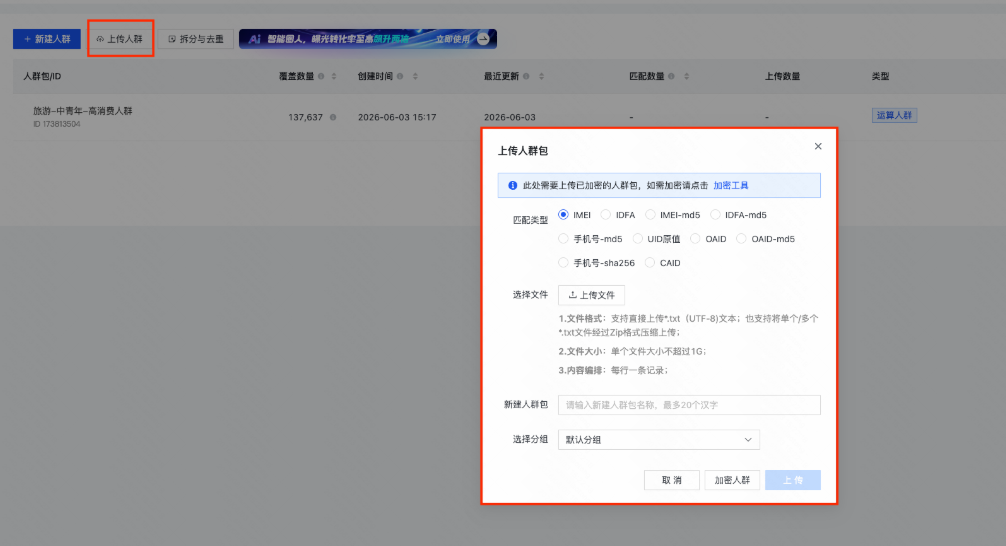Show the 覆盖数量 info tooltip icon
This screenshot has height=546, width=1006.
pos(321,76)
